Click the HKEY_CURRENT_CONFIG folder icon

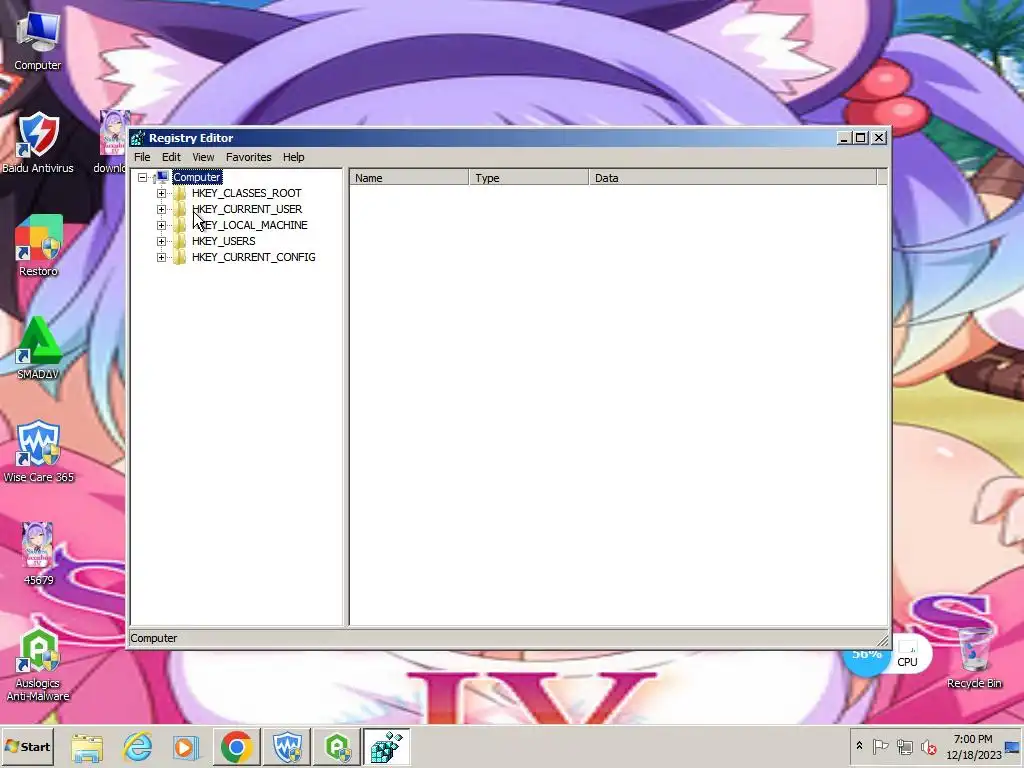pos(180,257)
